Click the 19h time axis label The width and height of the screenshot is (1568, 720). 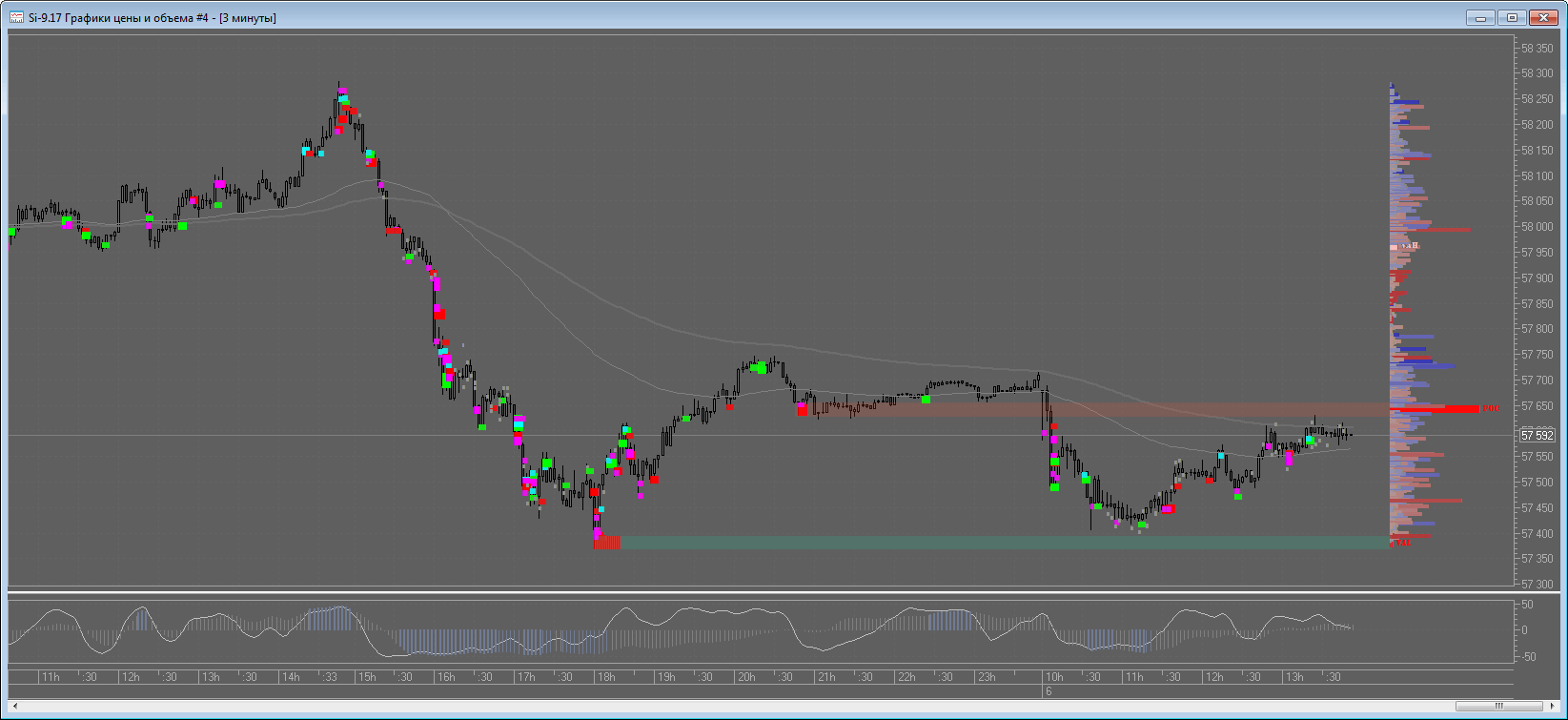point(665,677)
